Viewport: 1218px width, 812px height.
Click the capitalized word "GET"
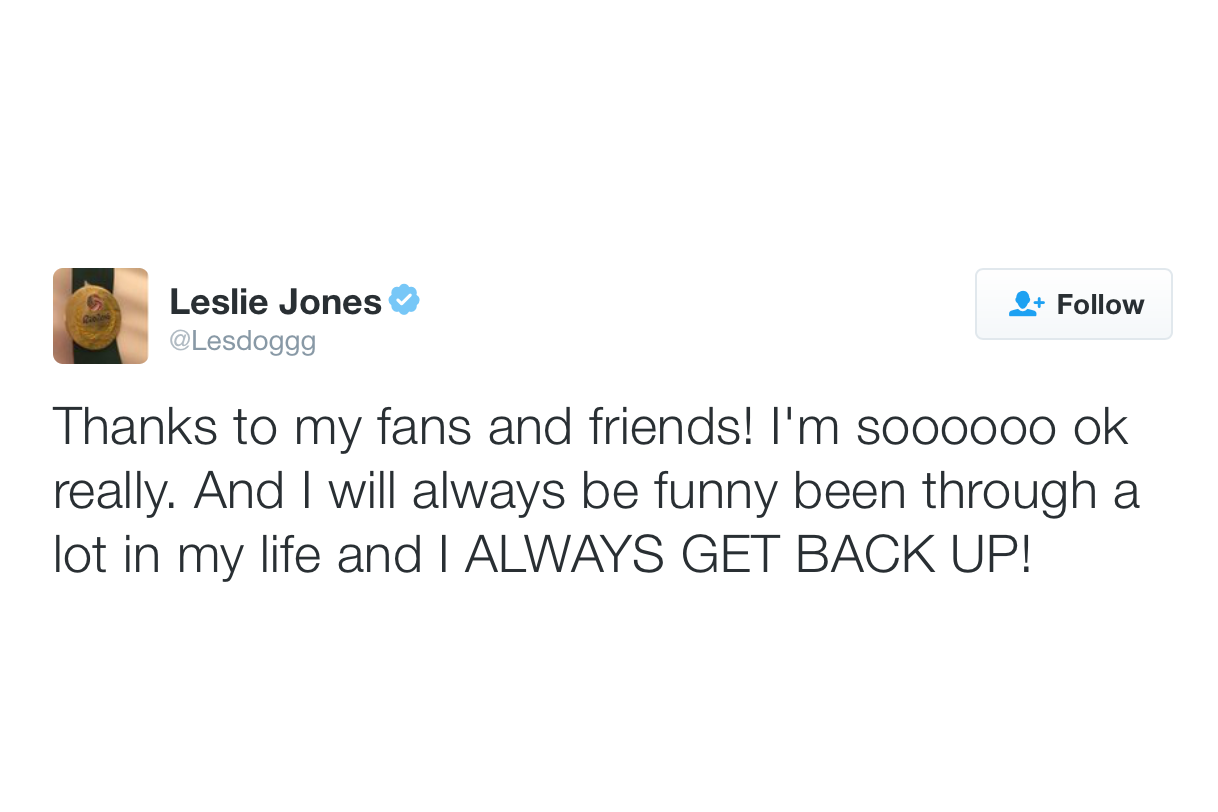tap(730, 556)
